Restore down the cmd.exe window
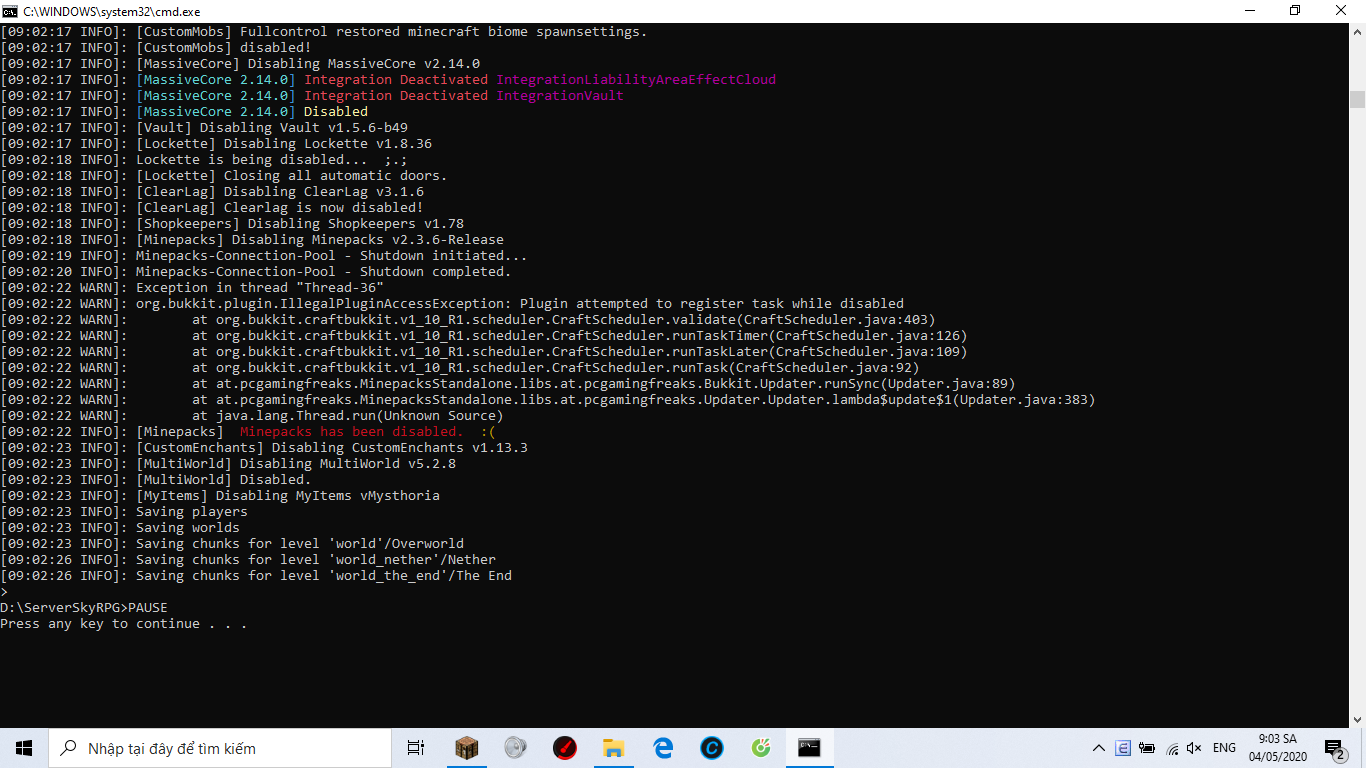The height and width of the screenshot is (768, 1366). tap(1296, 11)
